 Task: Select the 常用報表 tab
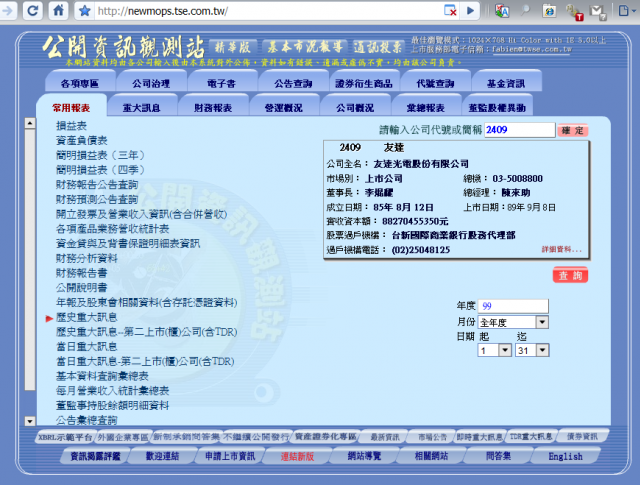[71, 108]
